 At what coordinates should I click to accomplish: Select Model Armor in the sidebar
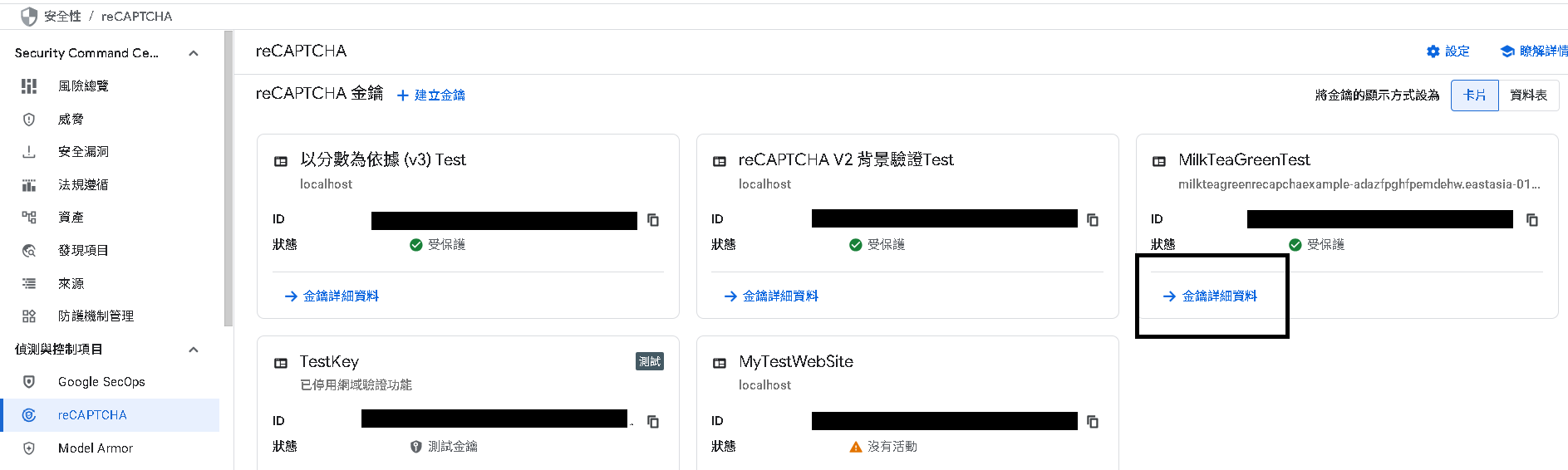[x=96, y=448]
